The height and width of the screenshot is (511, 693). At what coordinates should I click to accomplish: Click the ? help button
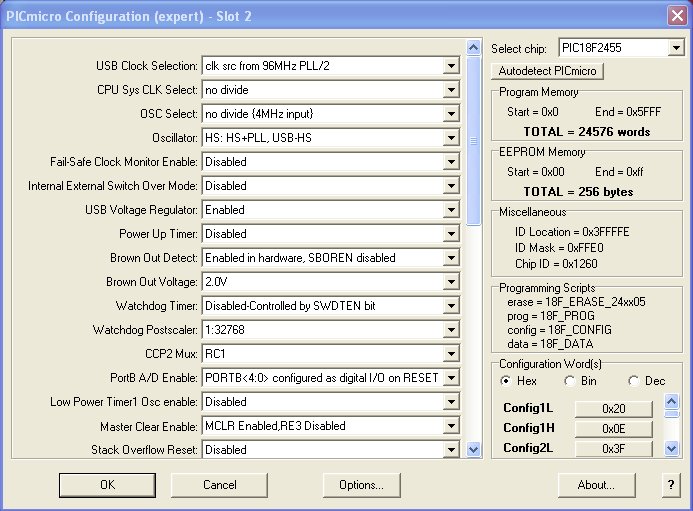pos(670,485)
